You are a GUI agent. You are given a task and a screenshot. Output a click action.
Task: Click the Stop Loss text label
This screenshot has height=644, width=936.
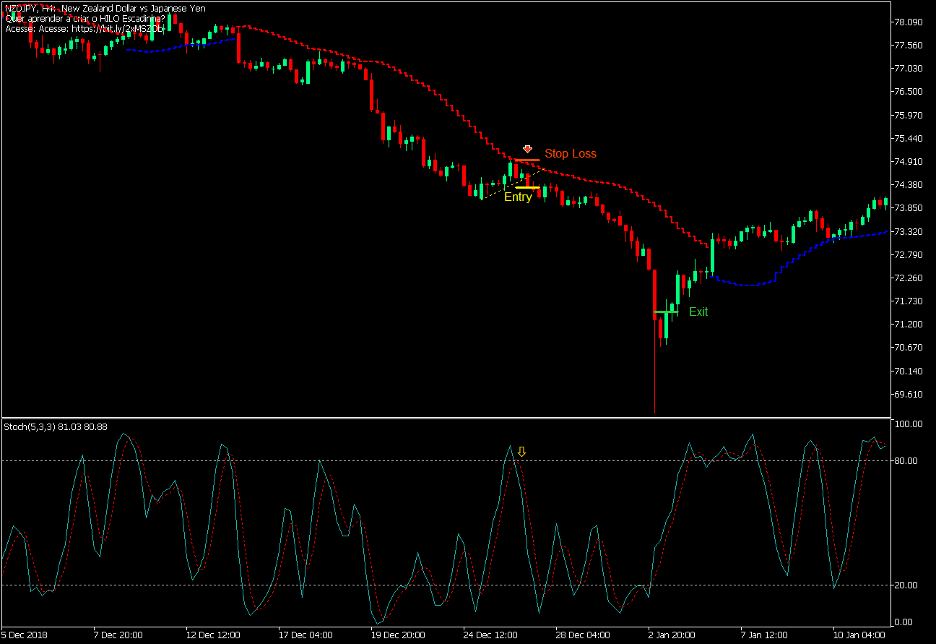click(571, 153)
